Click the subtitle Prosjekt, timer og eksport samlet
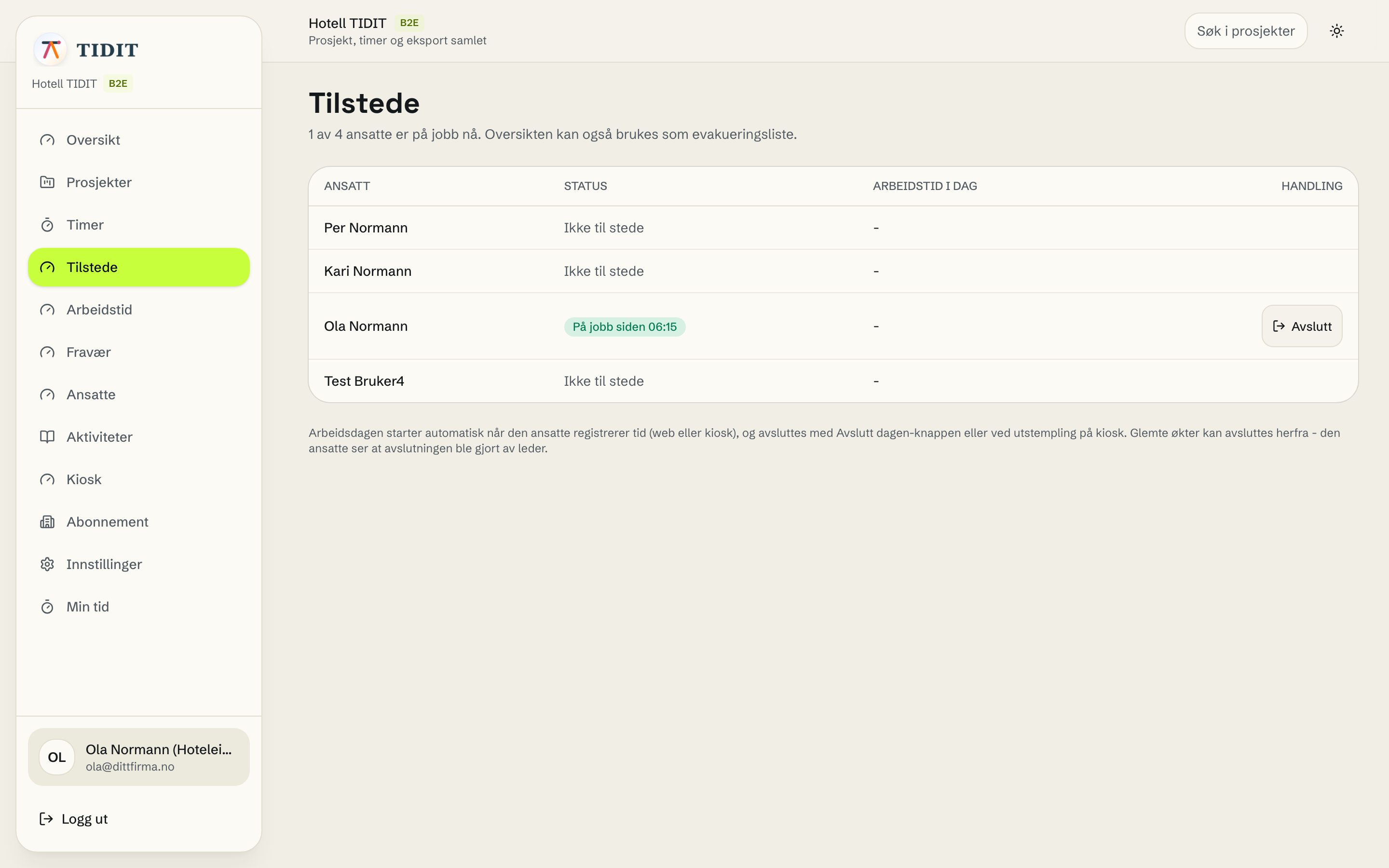This screenshot has width=1389, height=868. (x=397, y=41)
